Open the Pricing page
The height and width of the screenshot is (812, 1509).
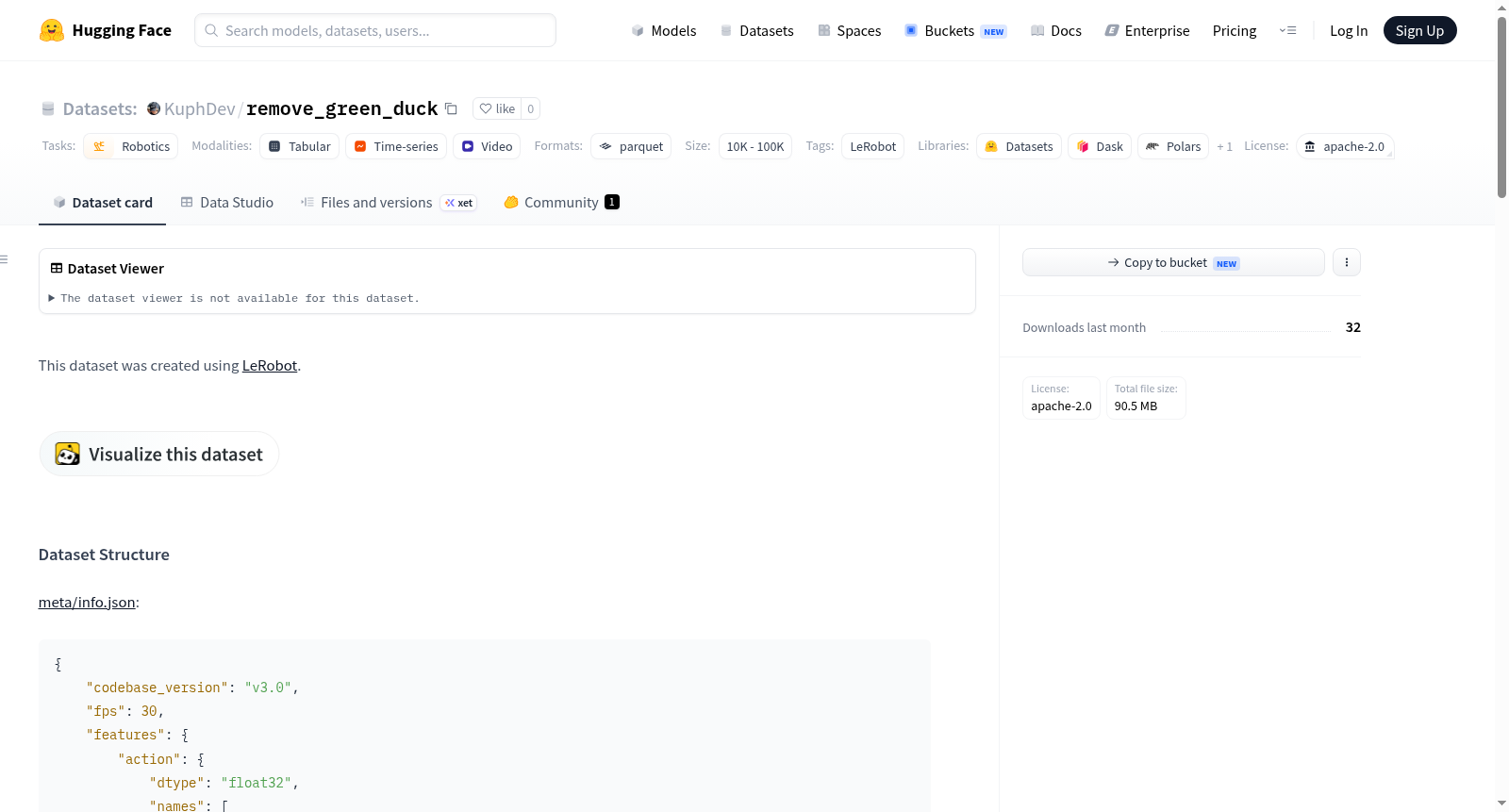click(1235, 30)
